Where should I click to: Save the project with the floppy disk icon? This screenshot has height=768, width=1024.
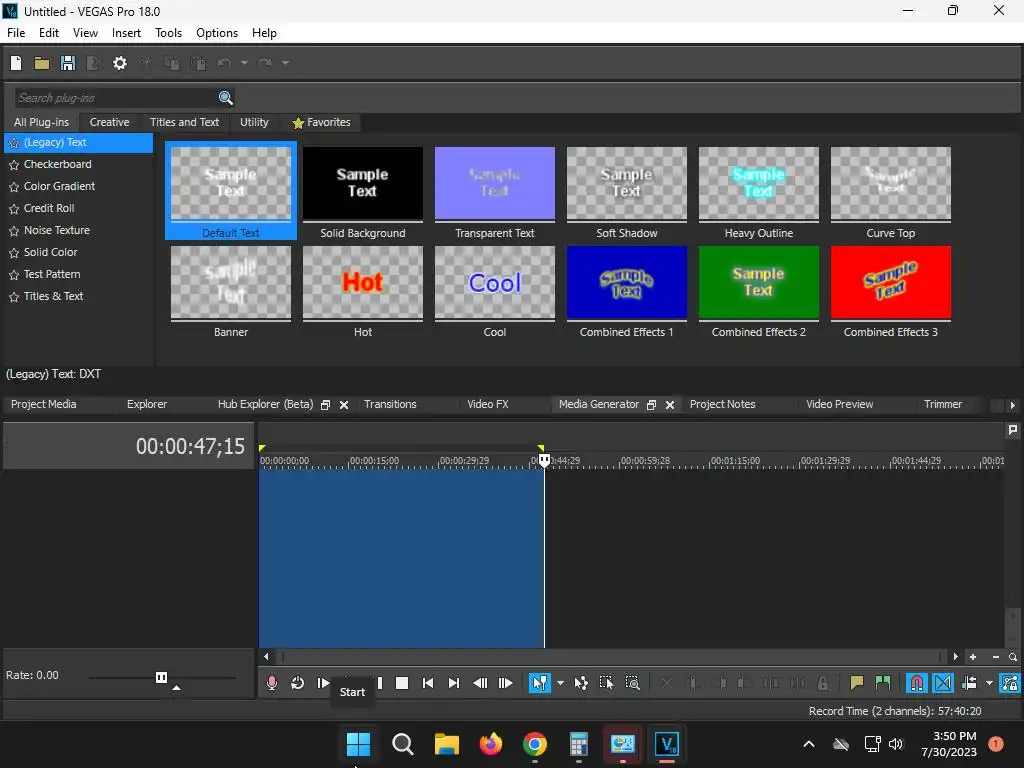click(67, 63)
